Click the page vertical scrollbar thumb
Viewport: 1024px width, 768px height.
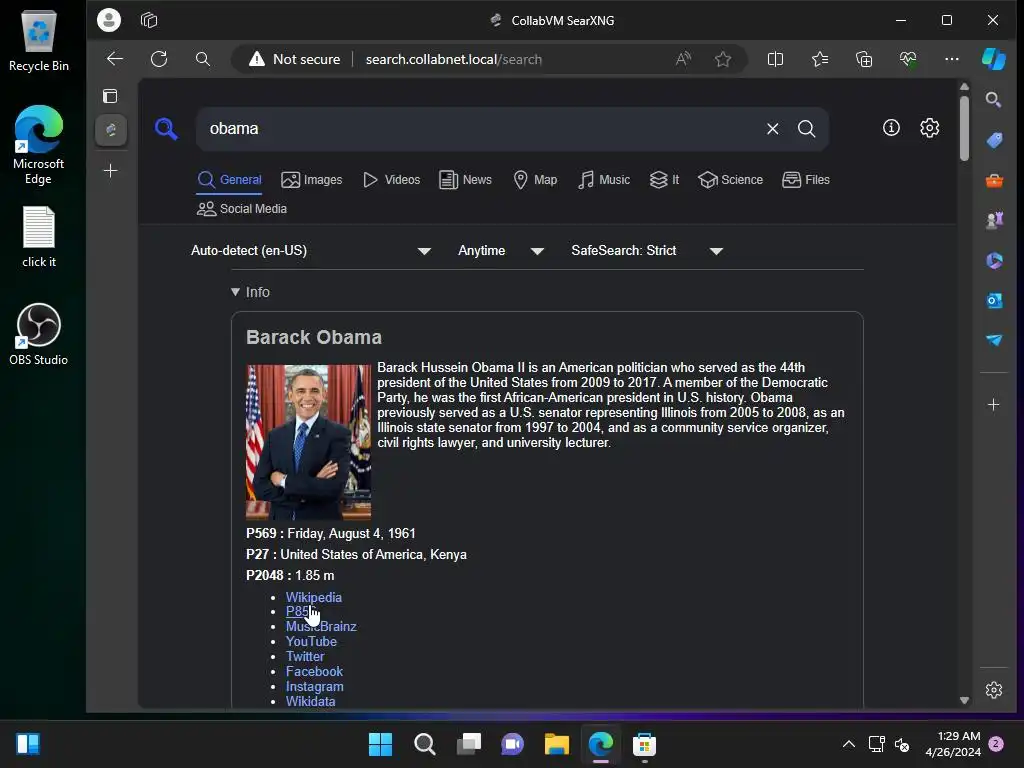(x=964, y=127)
